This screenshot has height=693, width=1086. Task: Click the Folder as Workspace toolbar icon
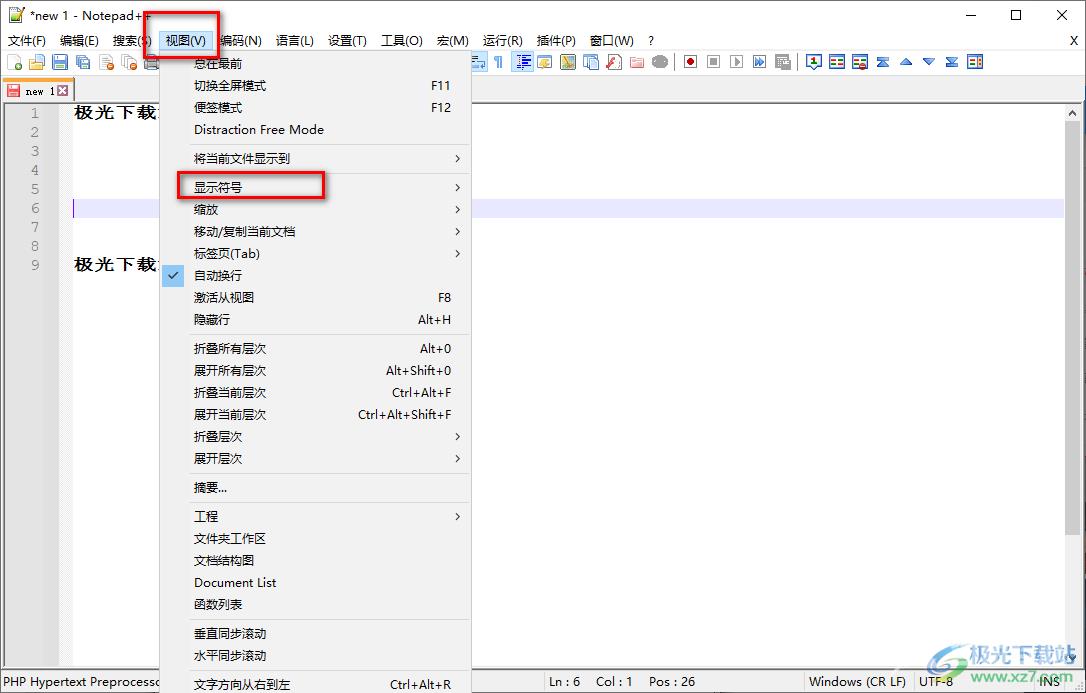click(x=637, y=62)
